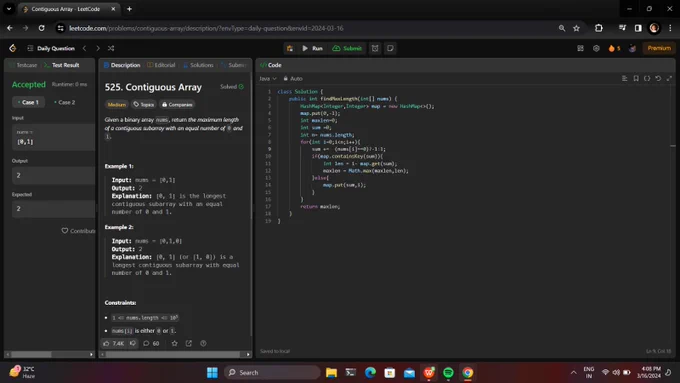Viewport: 680px width, 383px height.
Task: Go to the previous question arrow
Action: (x=85, y=48)
